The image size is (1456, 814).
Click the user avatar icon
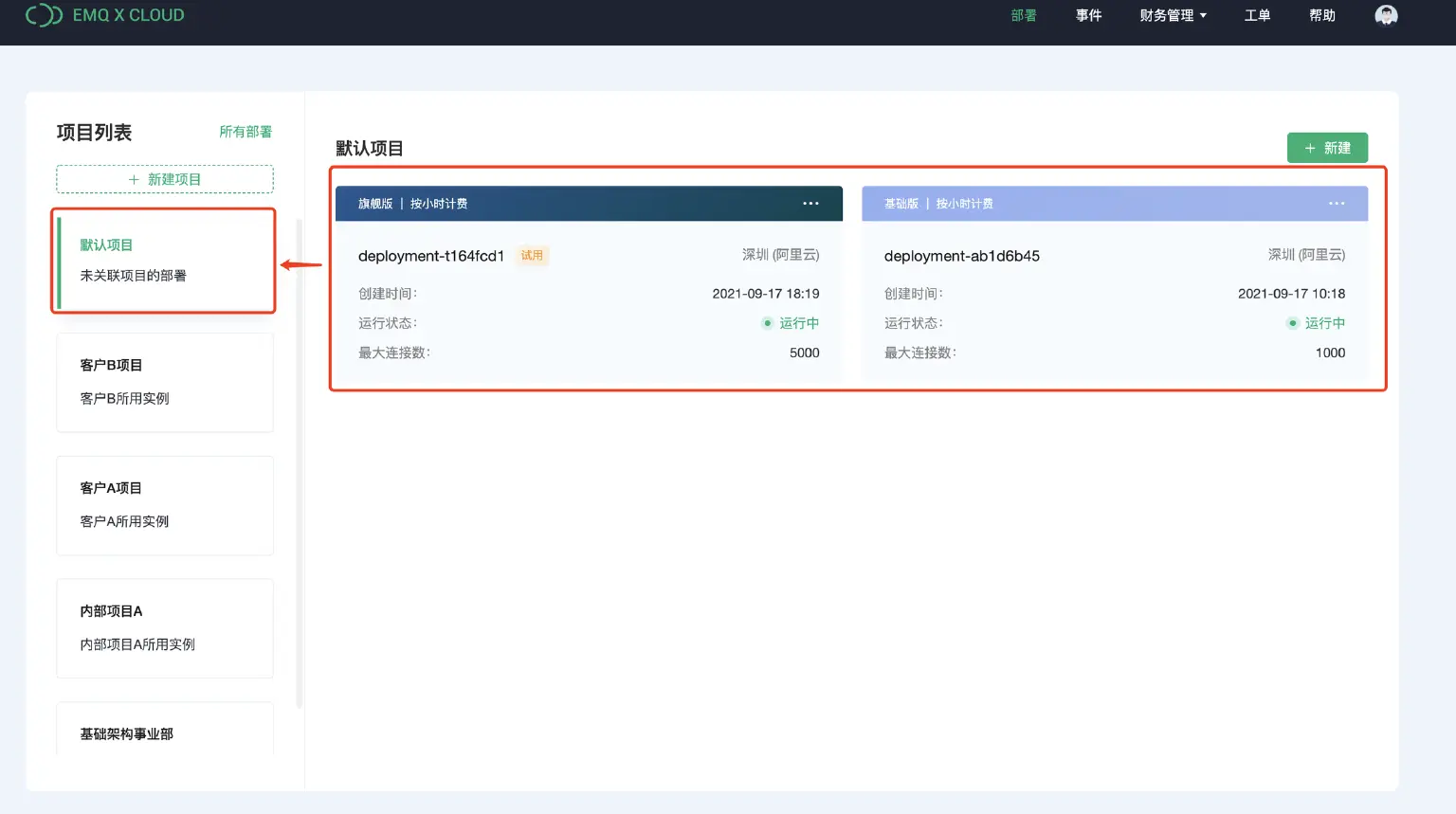coord(1385,15)
